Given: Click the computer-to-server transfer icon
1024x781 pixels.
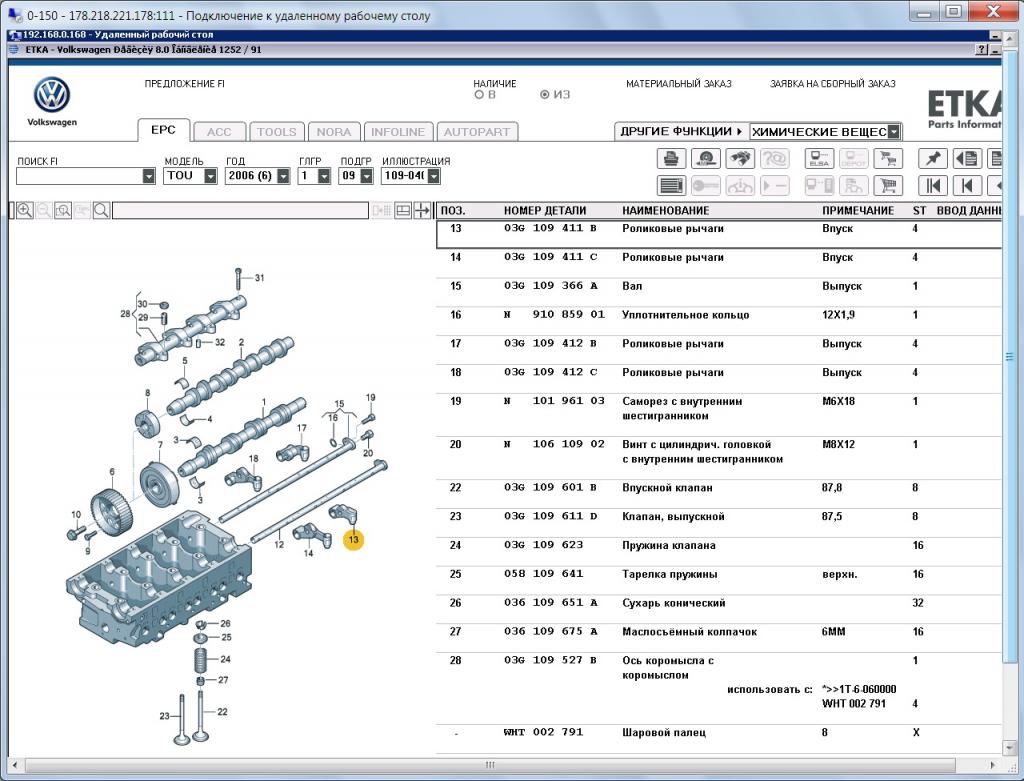Looking at the screenshot, I should click(x=819, y=186).
